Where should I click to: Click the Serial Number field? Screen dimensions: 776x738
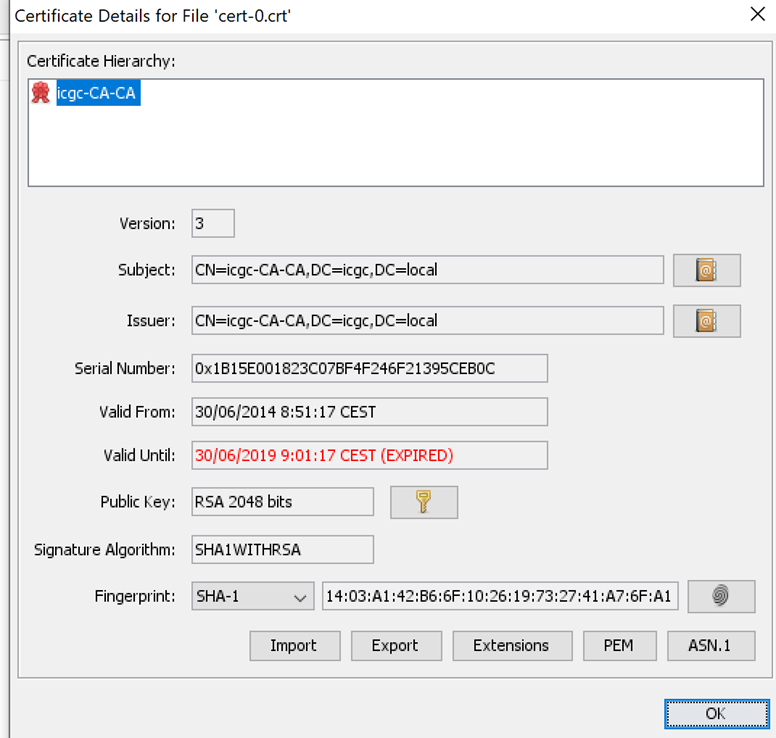(369, 368)
